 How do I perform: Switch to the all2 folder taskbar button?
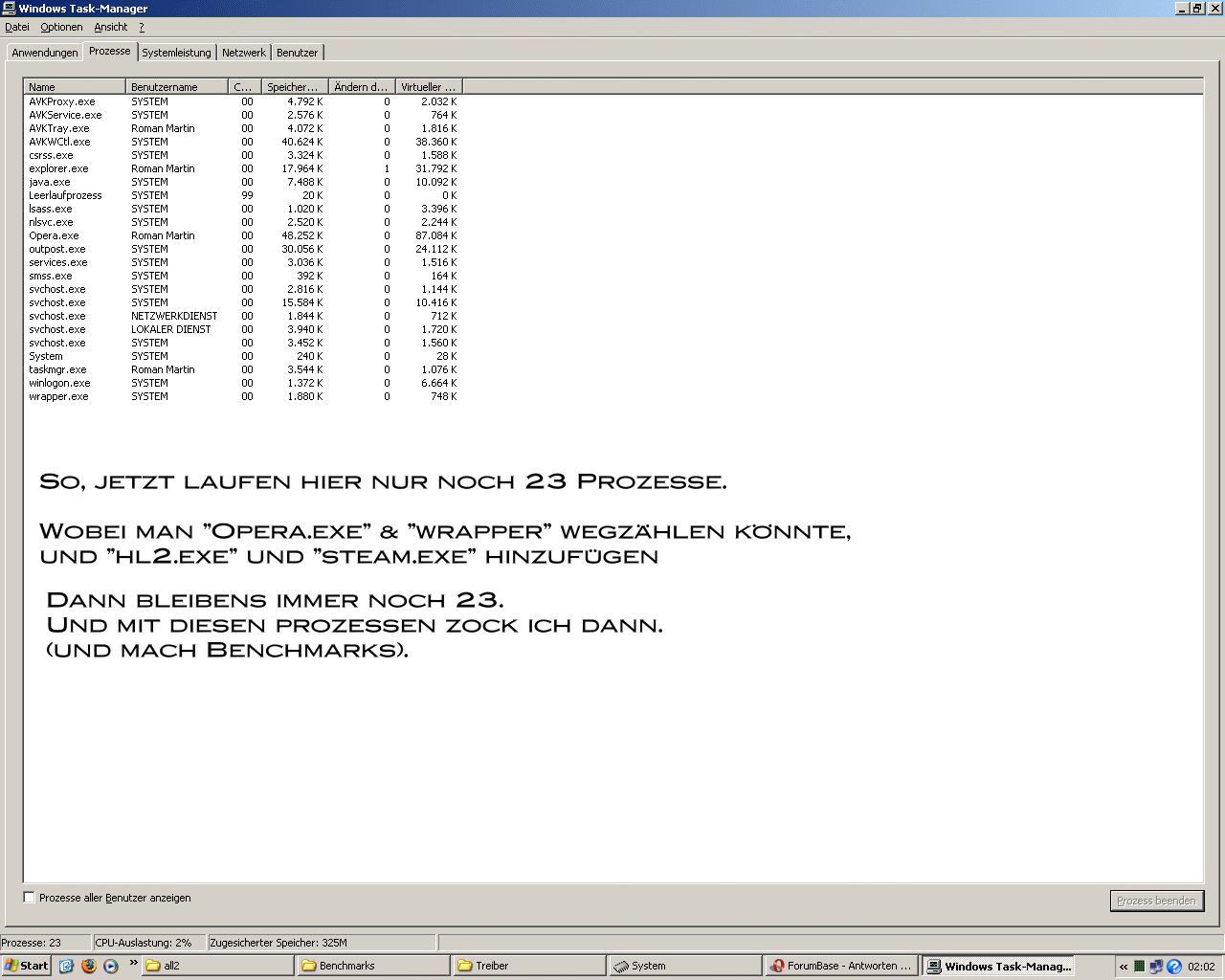[x=218, y=966]
